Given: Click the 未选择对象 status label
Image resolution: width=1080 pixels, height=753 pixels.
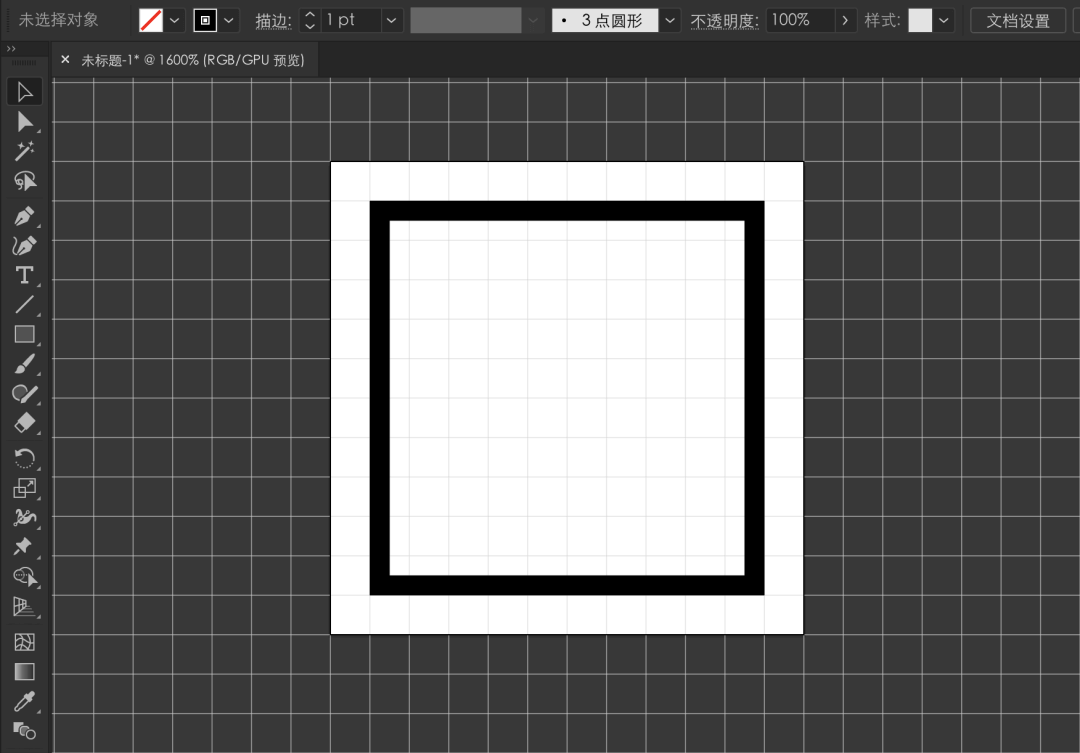Looking at the screenshot, I should pos(59,20).
